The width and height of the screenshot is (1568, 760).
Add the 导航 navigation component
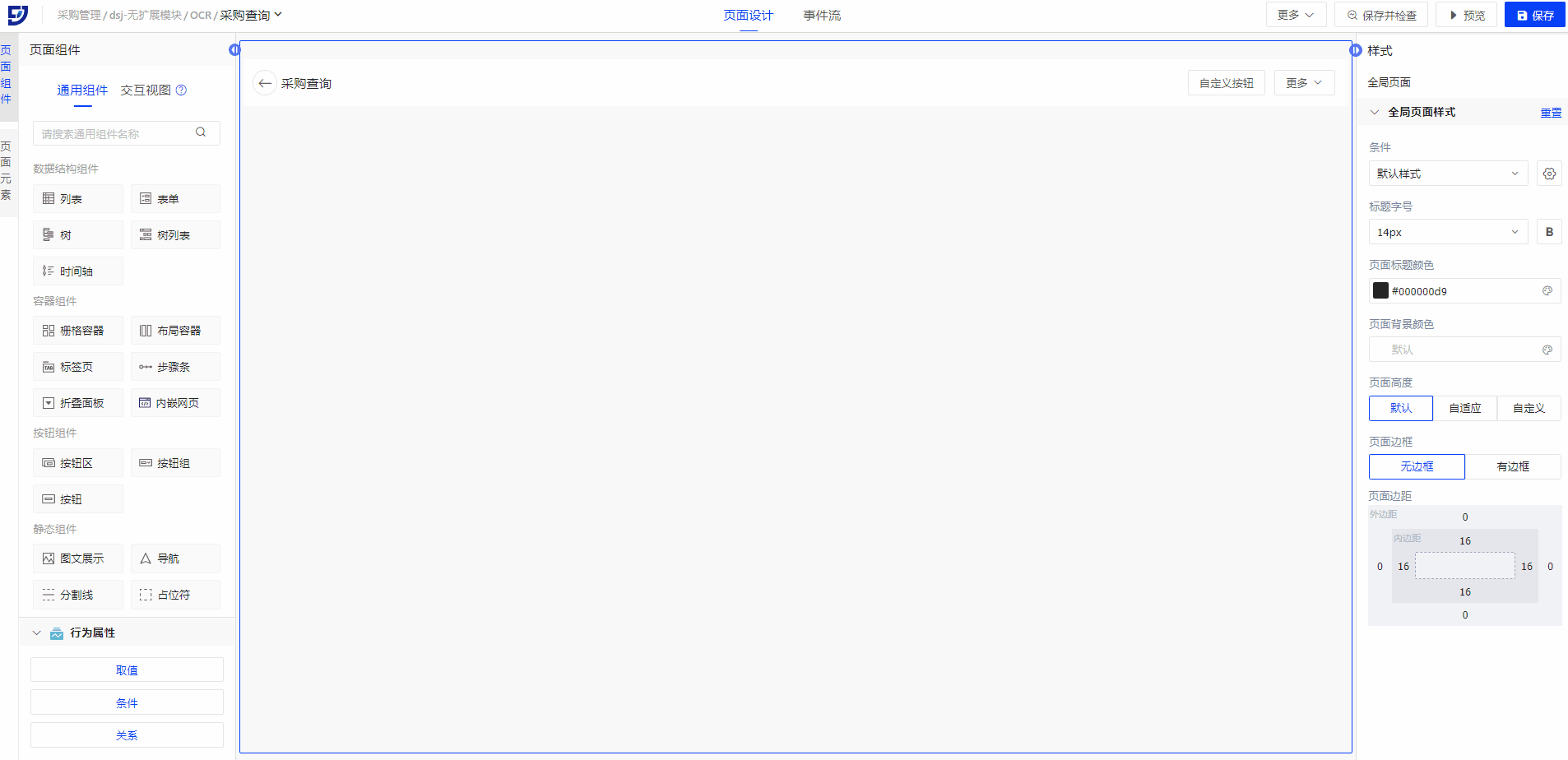click(x=175, y=558)
